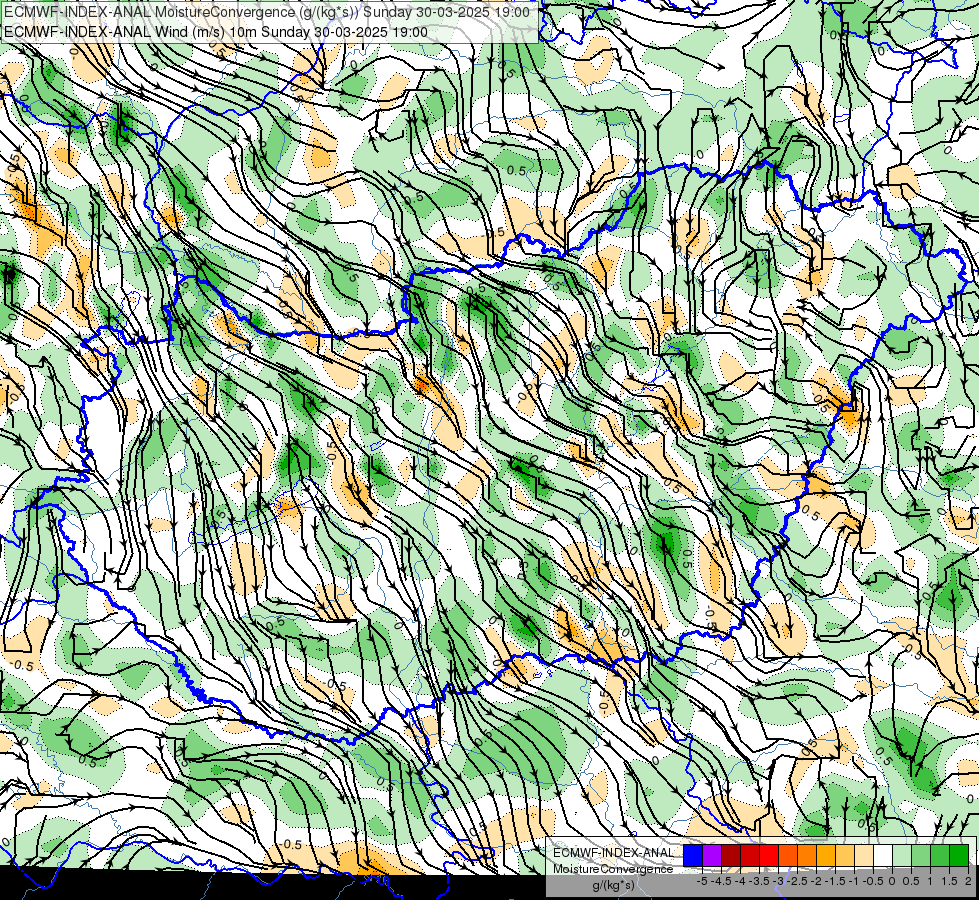
Task: Click the -2.5 tick label on the legend scale
Action: [797, 881]
